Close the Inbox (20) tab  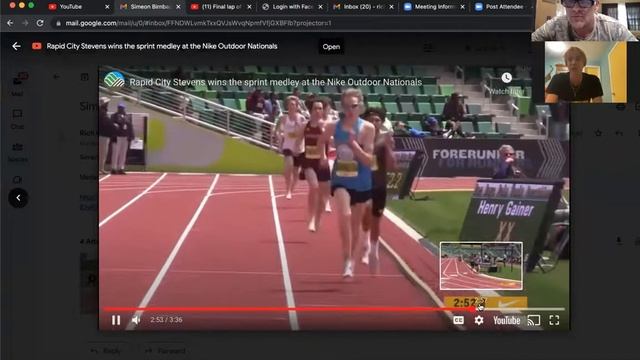pos(391,7)
